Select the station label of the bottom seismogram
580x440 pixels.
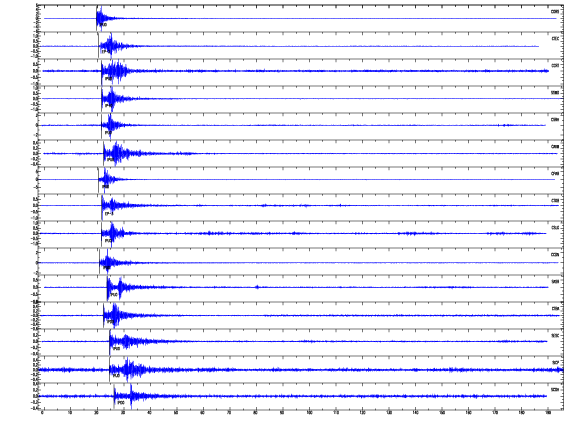tap(555, 390)
